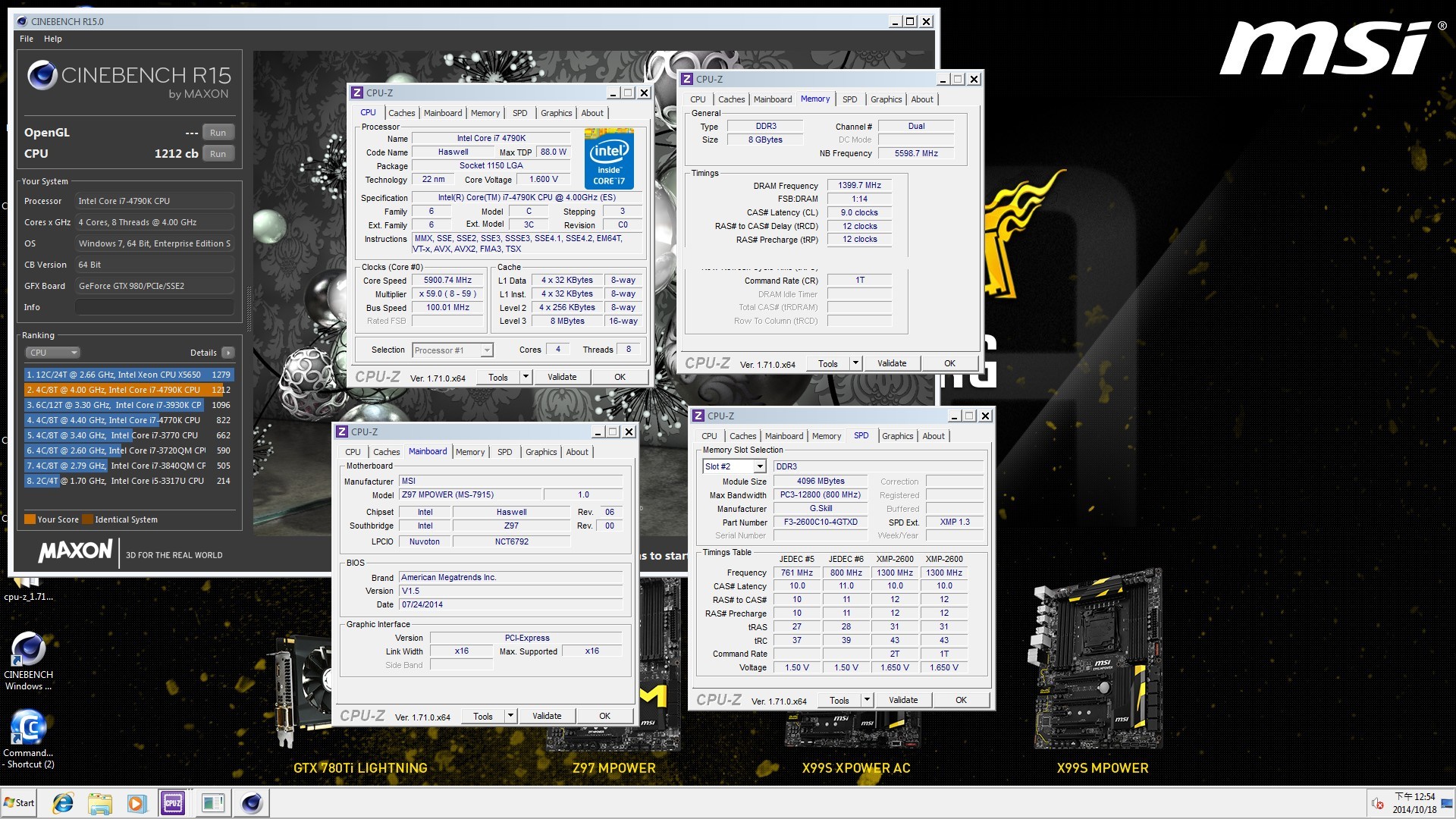Viewport: 1456px width, 819px height.
Task: Open Windows Explorer folder in taskbar
Action: [x=100, y=803]
